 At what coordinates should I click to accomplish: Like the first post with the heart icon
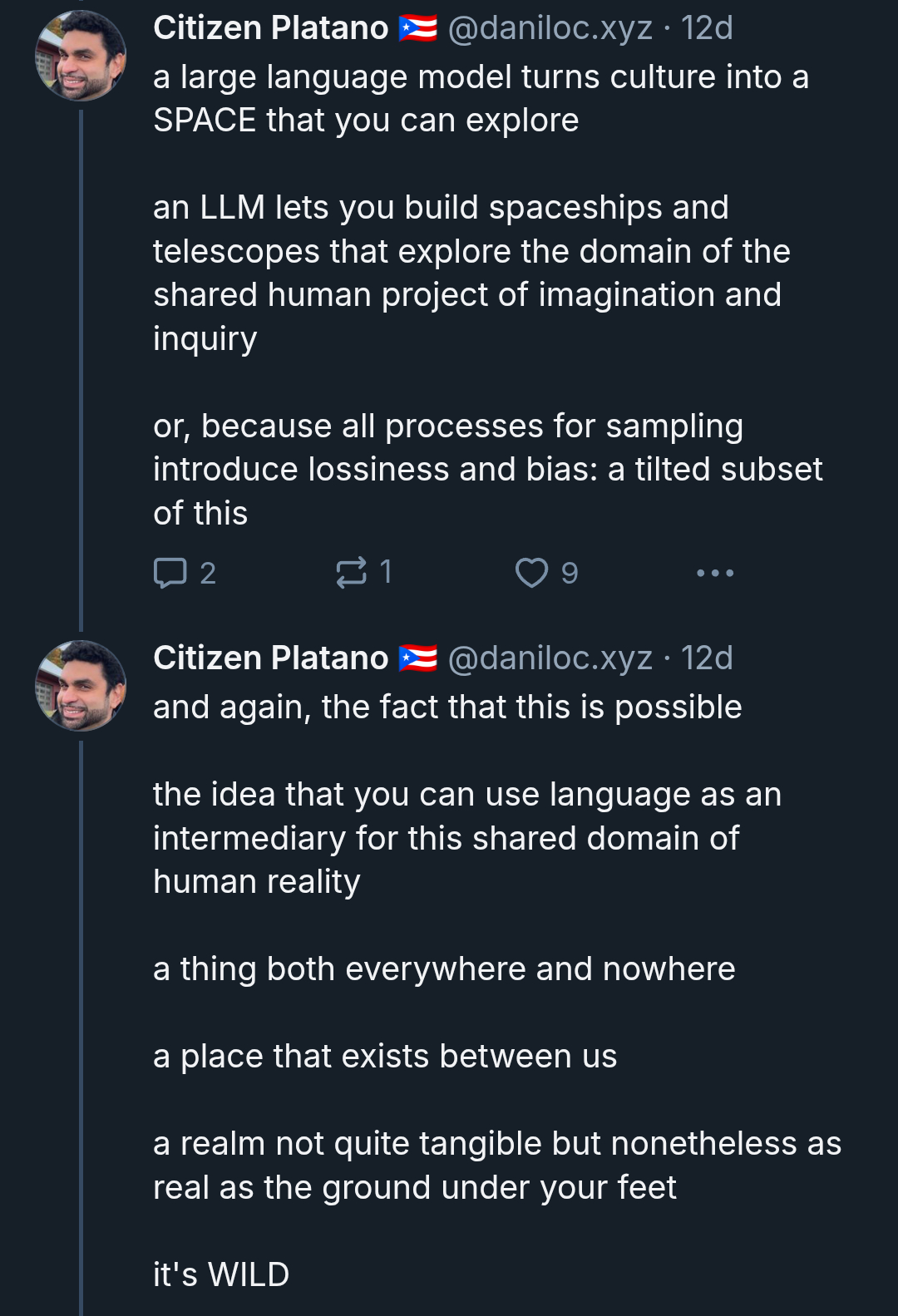click(531, 573)
